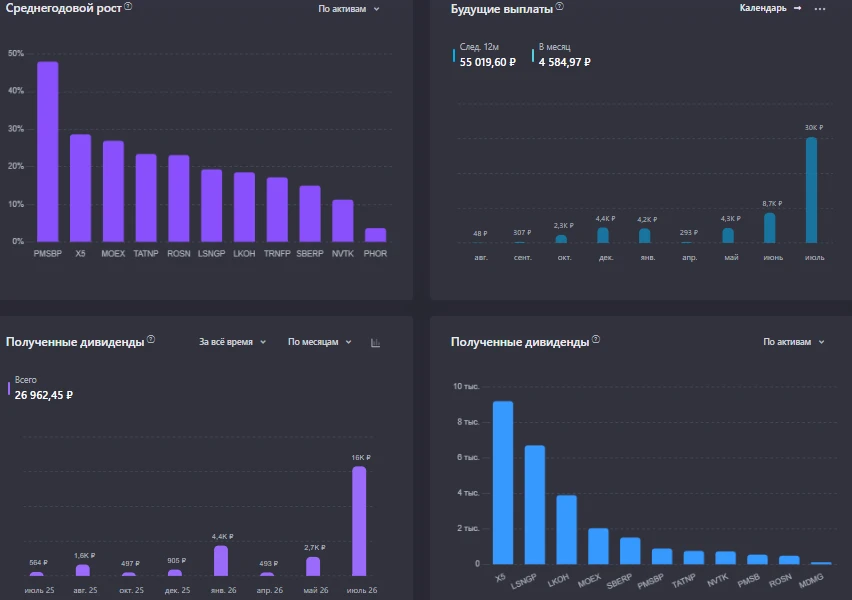The width and height of the screenshot is (852, 600).
Task: Select the июль 30K ₽ future payout bar
Action: coord(811,190)
